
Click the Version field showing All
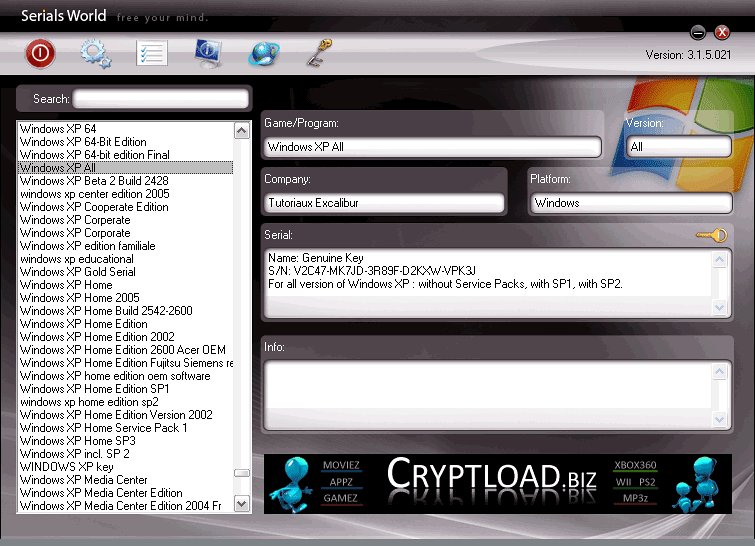click(x=678, y=147)
